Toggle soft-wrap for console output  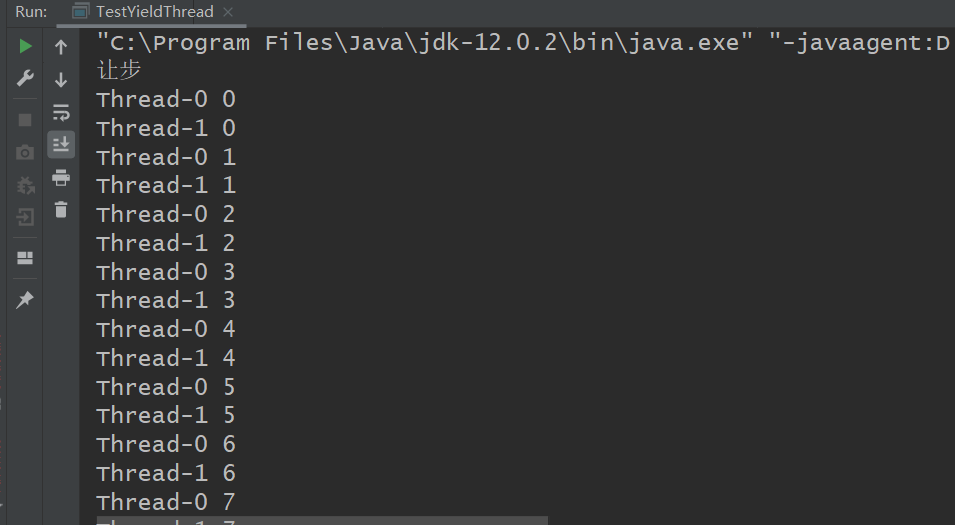click(61, 112)
